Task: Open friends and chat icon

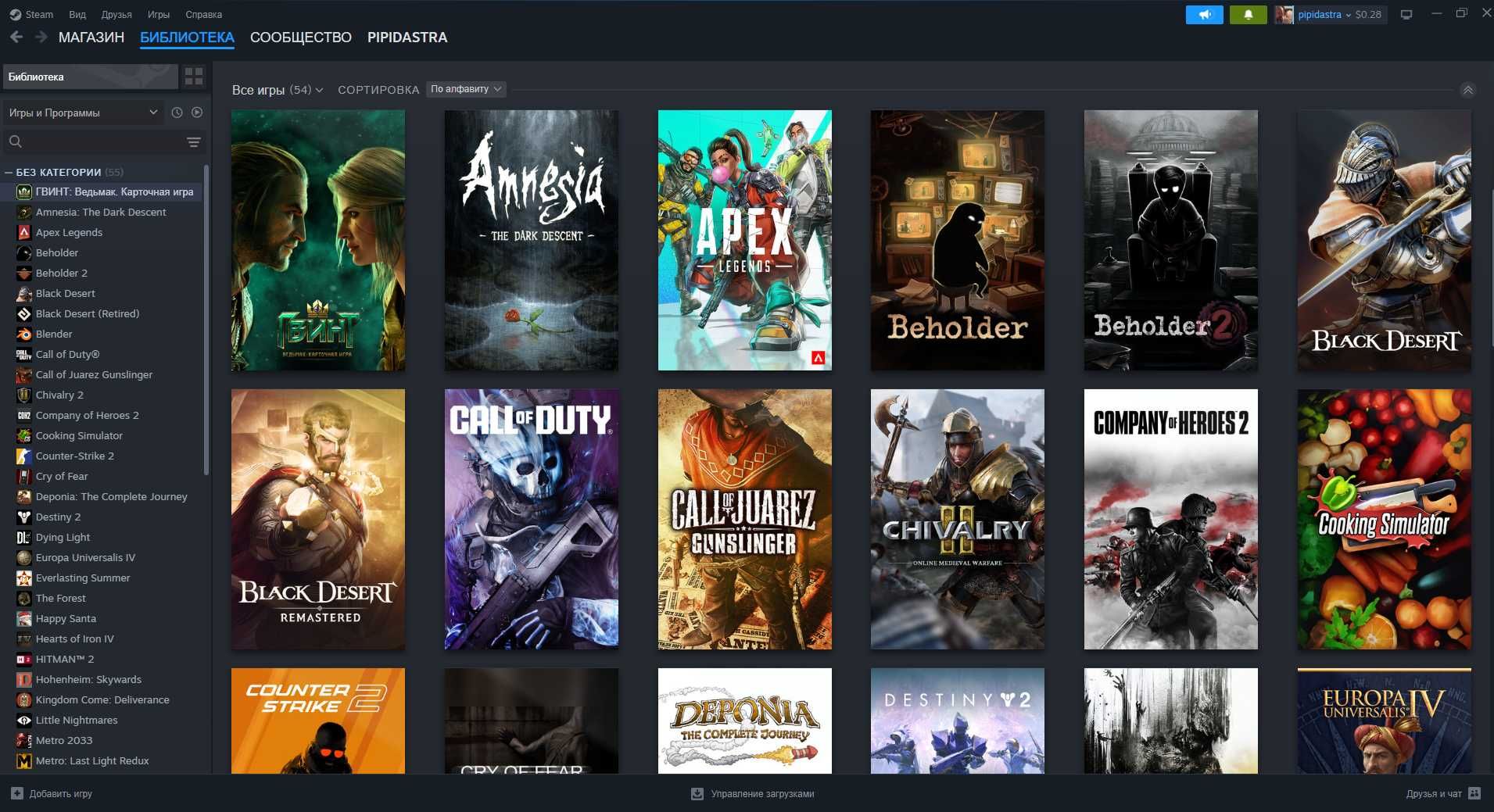Action: 1474,793
